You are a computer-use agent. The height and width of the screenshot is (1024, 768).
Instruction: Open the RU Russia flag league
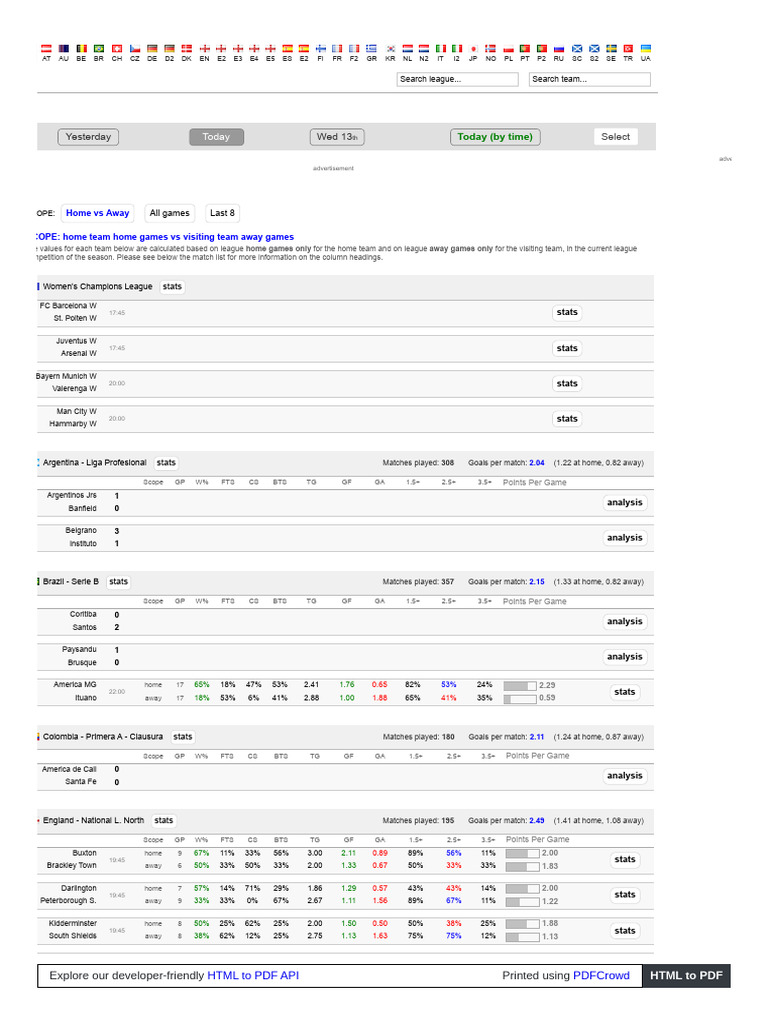coord(559,49)
